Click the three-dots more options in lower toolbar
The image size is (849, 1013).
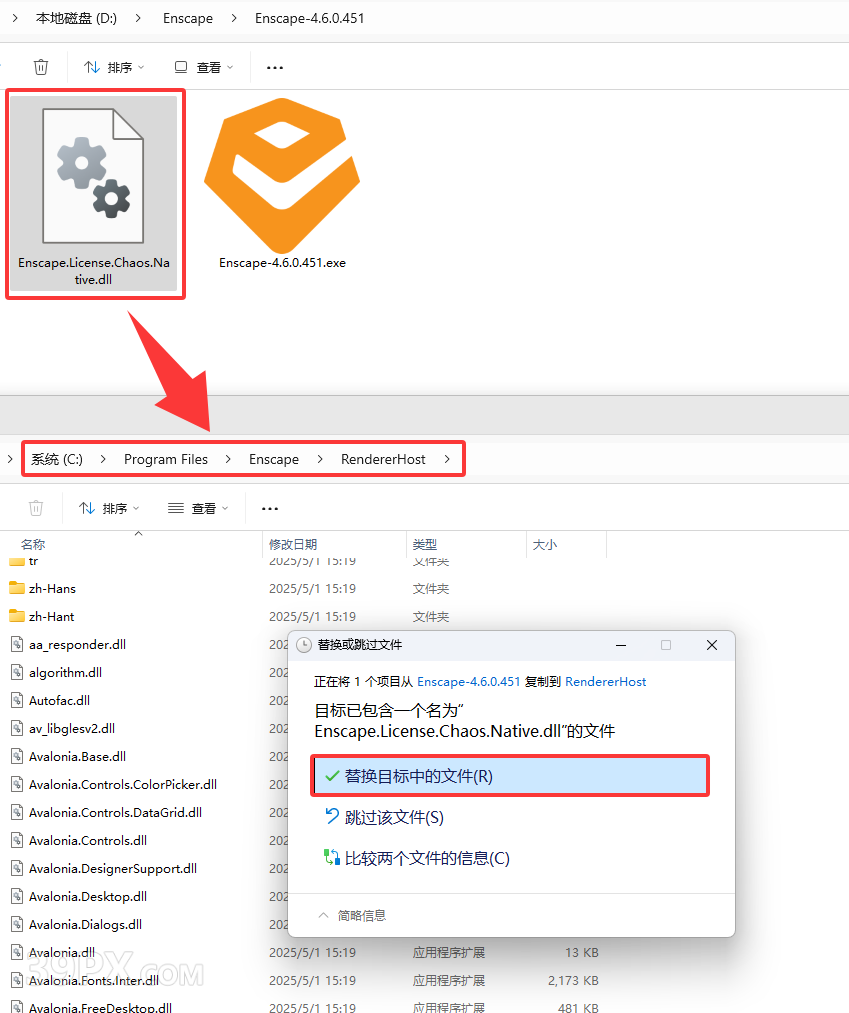tap(270, 508)
